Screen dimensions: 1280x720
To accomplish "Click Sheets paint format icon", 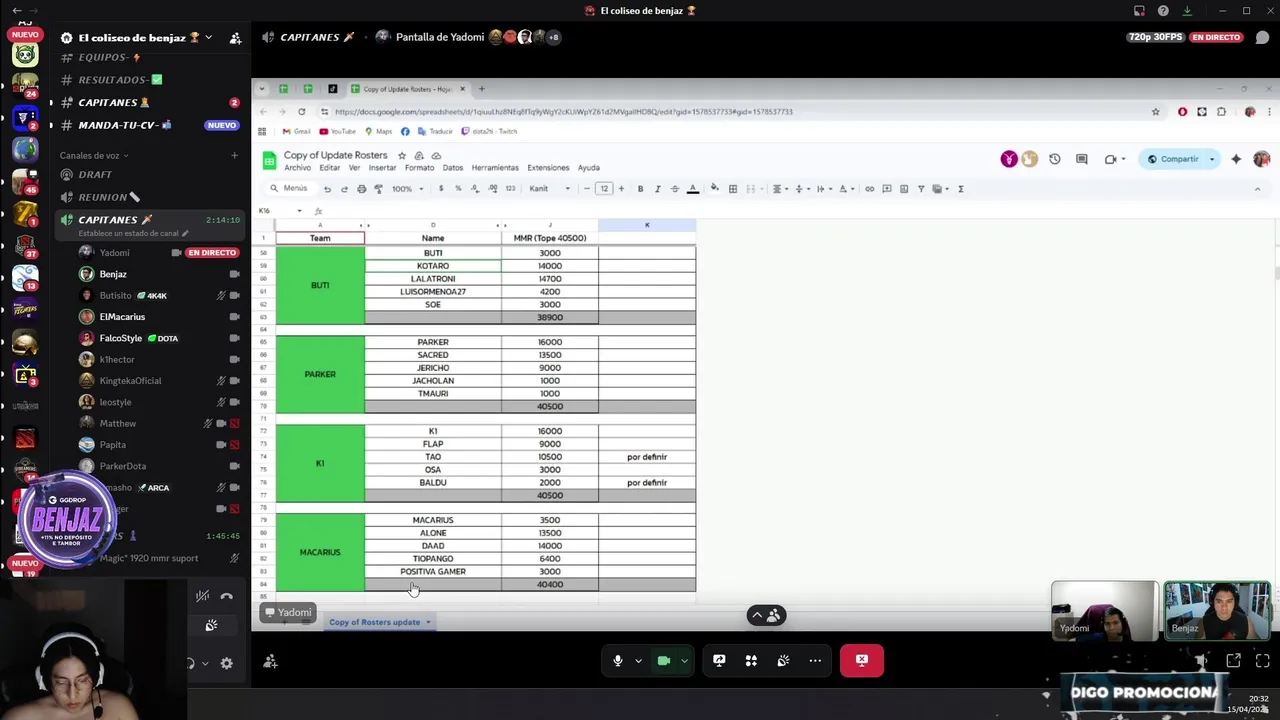I will 378,189.
